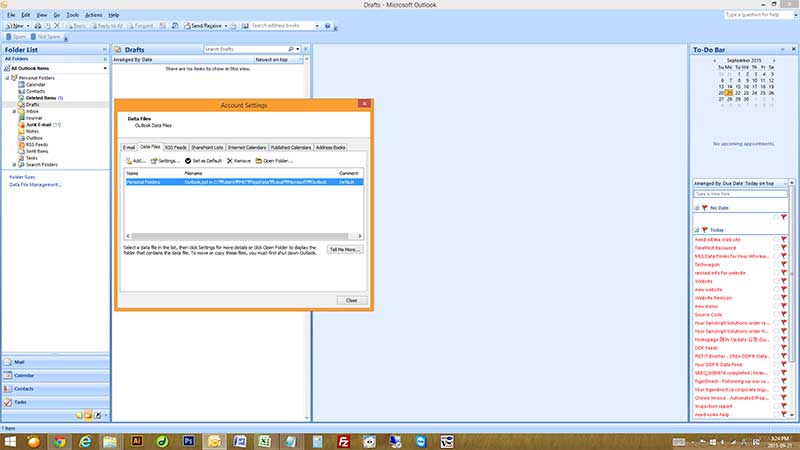The width and height of the screenshot is (800, 450).
Task: Click Open Folder in Account Settings
Action: (x=274, y=161)
